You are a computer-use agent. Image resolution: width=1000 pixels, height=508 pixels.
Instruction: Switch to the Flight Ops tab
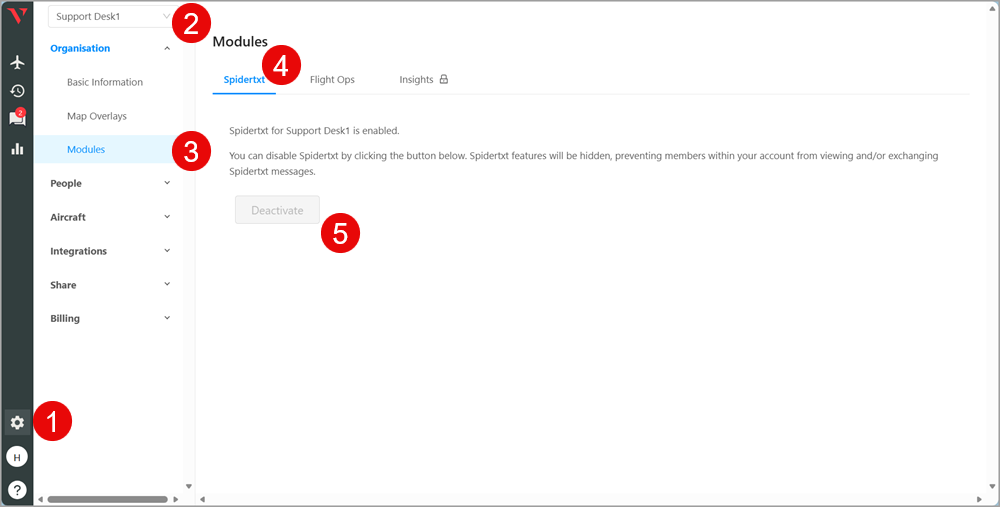coord(332,79)
